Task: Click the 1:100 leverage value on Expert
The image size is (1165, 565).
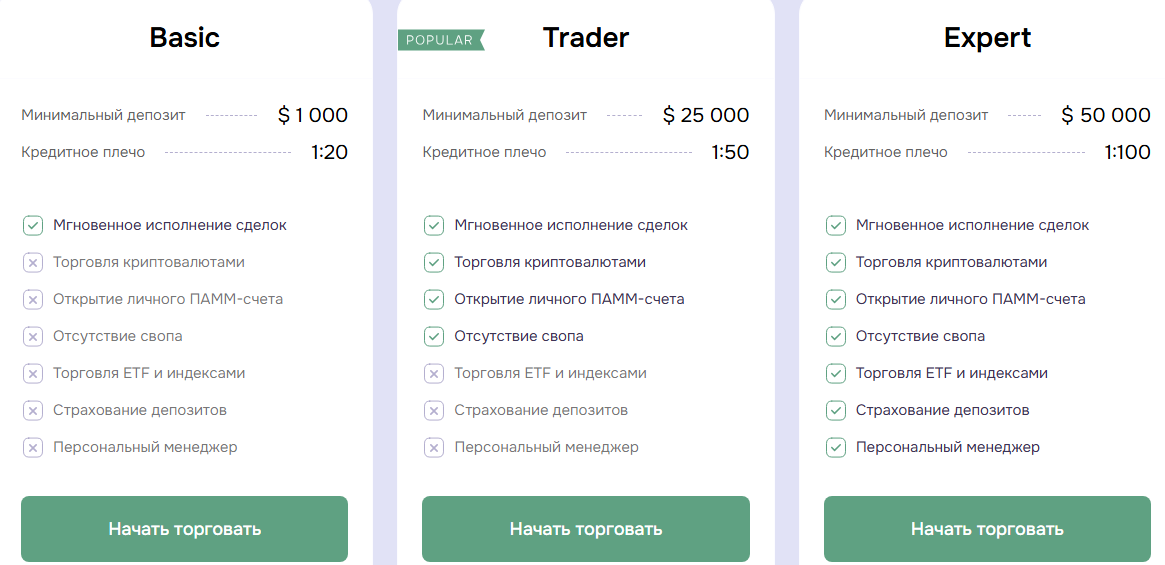Action: (1127, 153)
